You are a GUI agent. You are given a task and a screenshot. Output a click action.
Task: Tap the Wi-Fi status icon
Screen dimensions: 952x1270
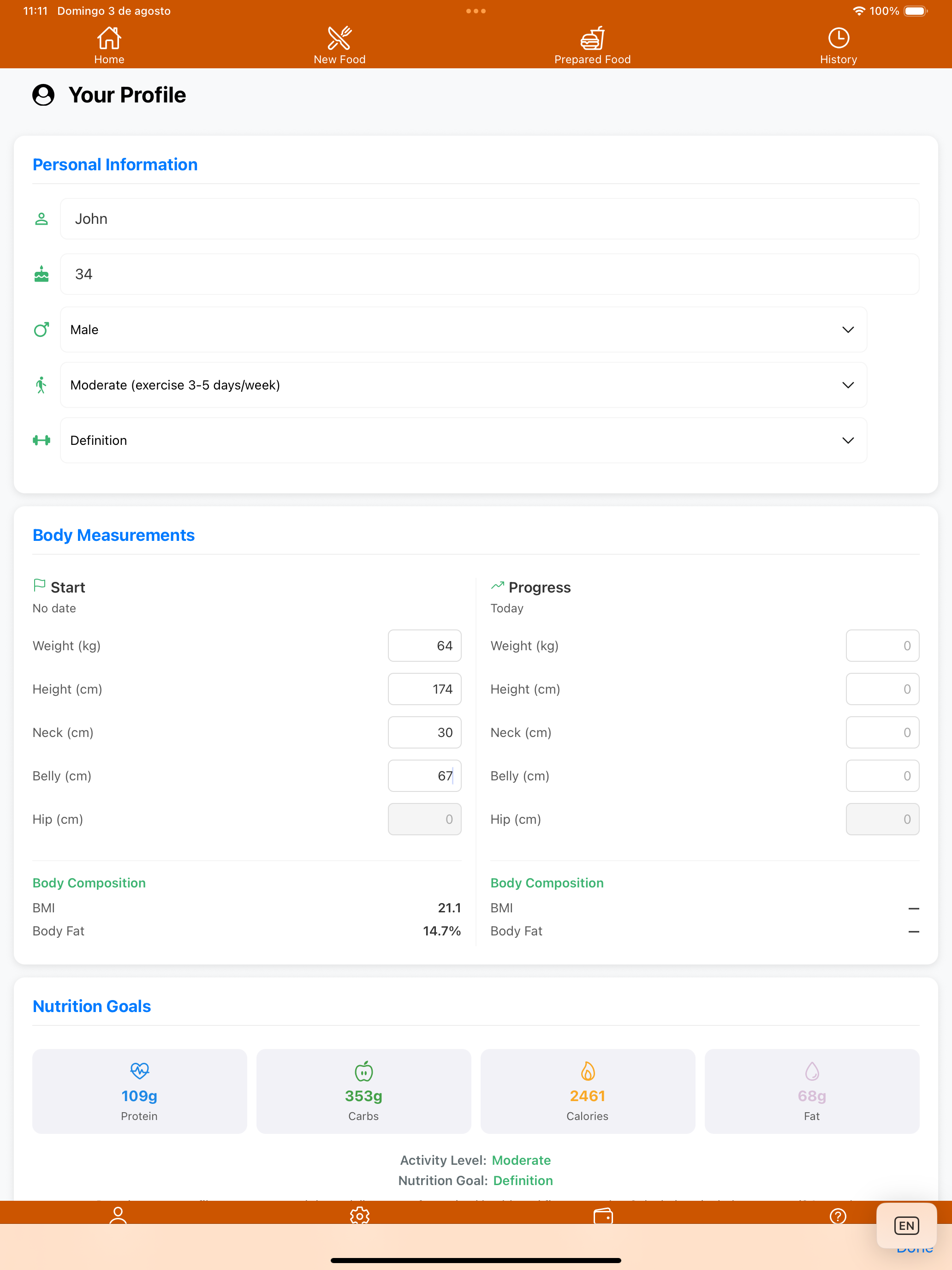[x=858, y=11]
